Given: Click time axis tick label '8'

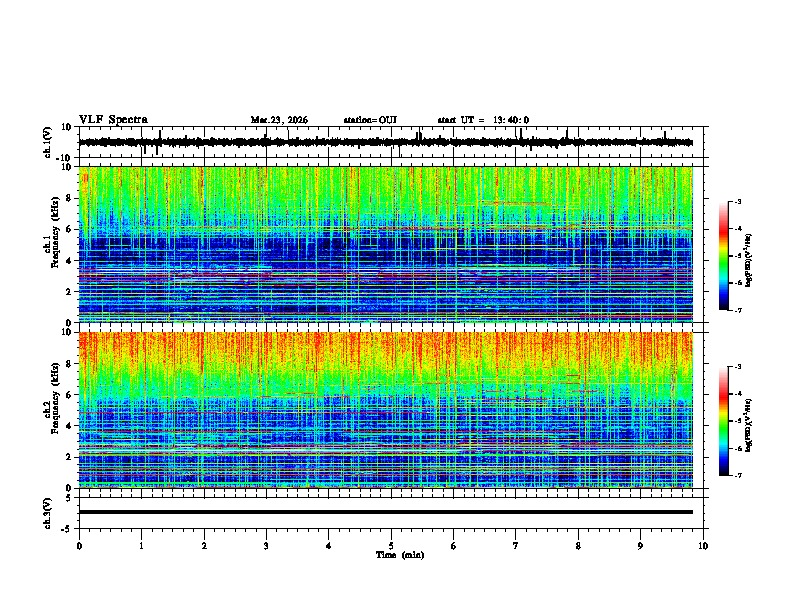Looking at the screenshot, I should [578, 546].
